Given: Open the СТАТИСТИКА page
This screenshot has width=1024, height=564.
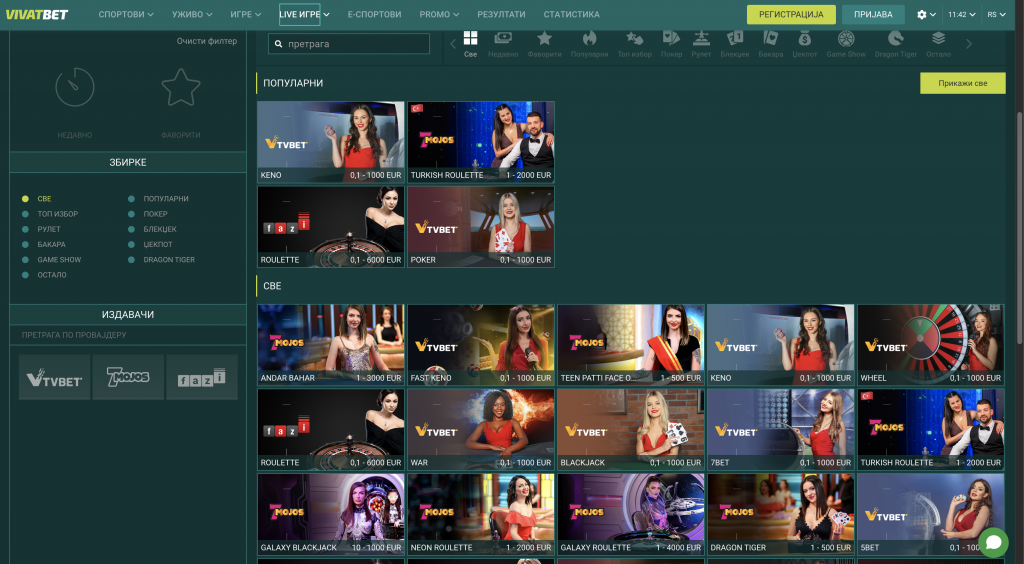Looking at the screenshot, I should click(571, 14).
